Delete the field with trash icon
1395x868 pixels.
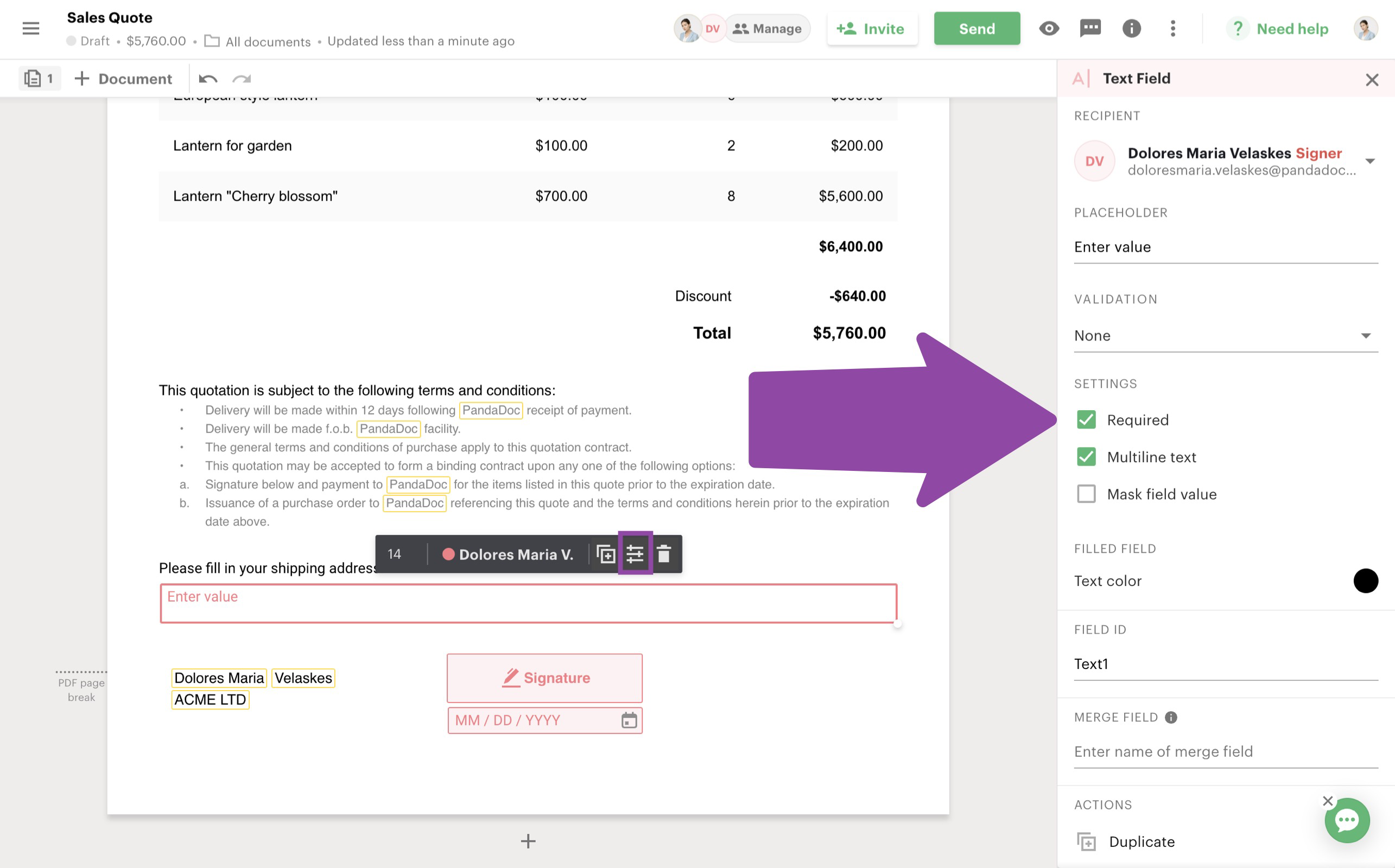click(664, 554)
